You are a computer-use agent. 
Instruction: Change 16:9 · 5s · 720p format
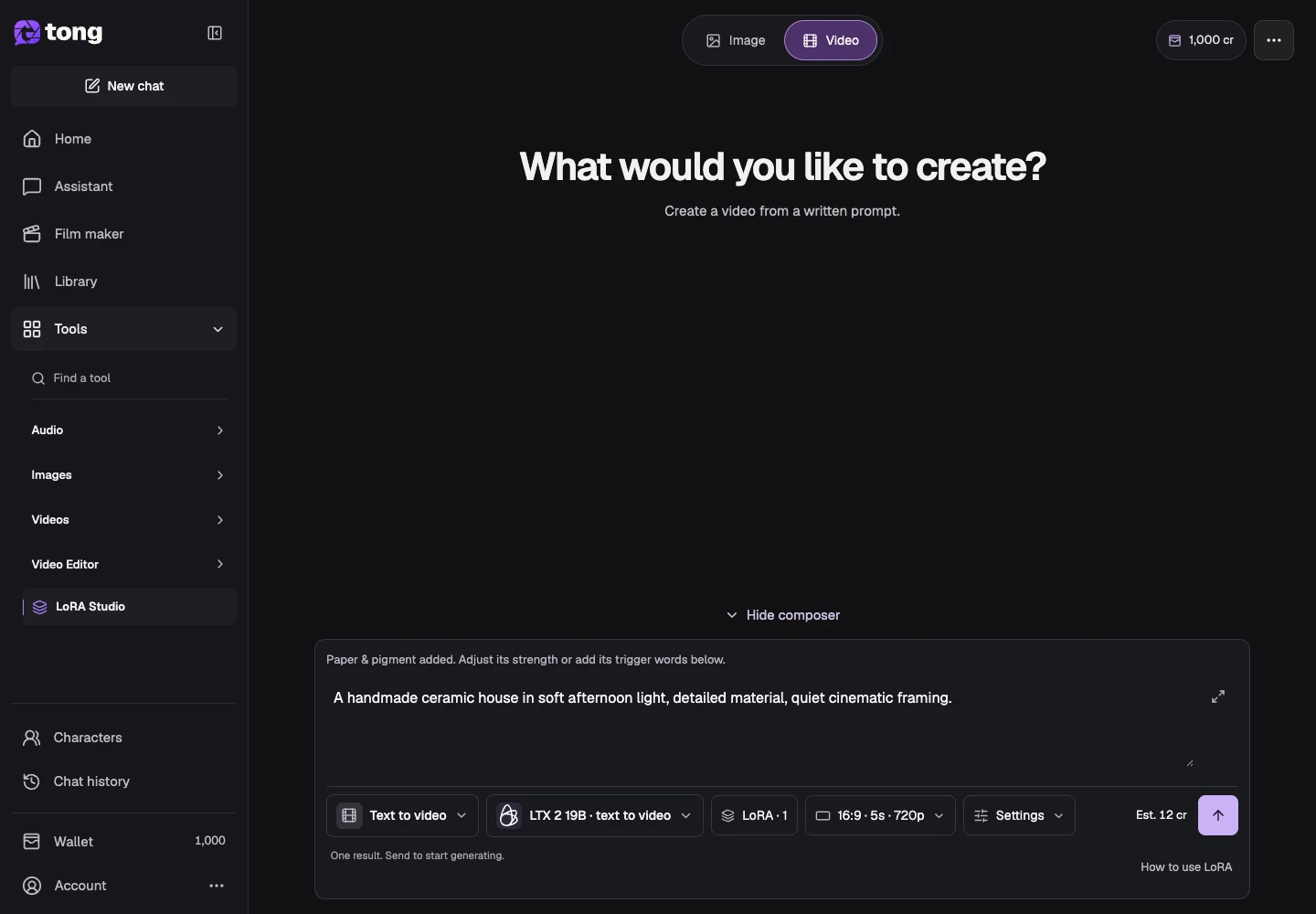pyautogui.click(x=880, y=815)
